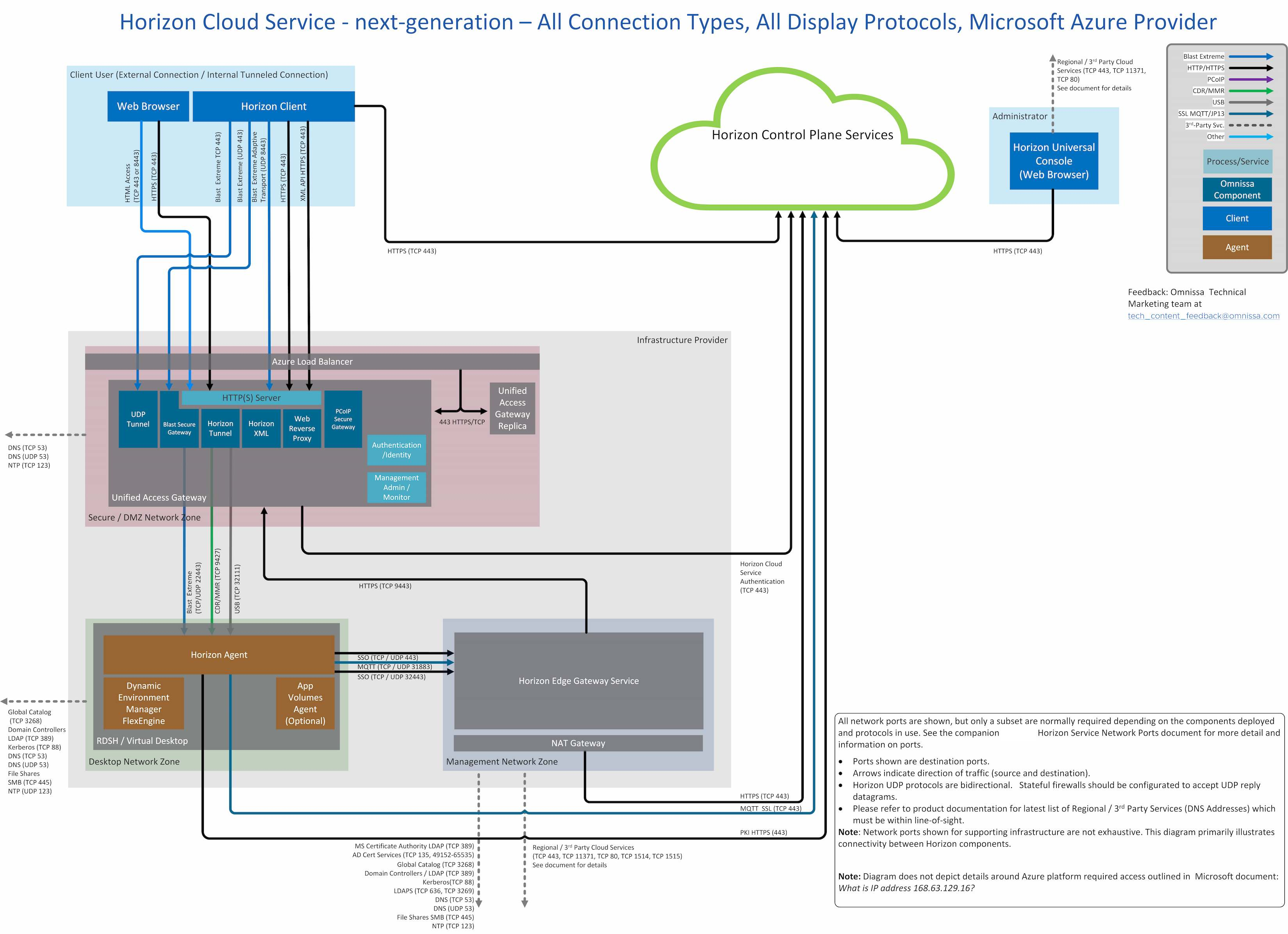Click the USB legend arrow
Screen dimensions: 1288x934
point(1251,102)
